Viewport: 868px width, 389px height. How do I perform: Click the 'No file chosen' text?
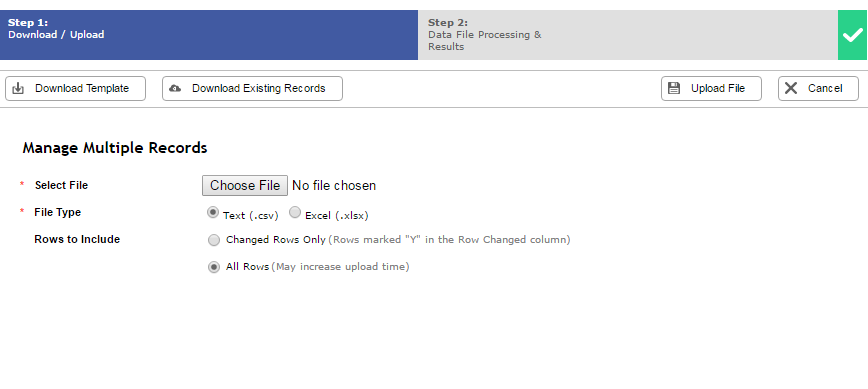(334, 186)
